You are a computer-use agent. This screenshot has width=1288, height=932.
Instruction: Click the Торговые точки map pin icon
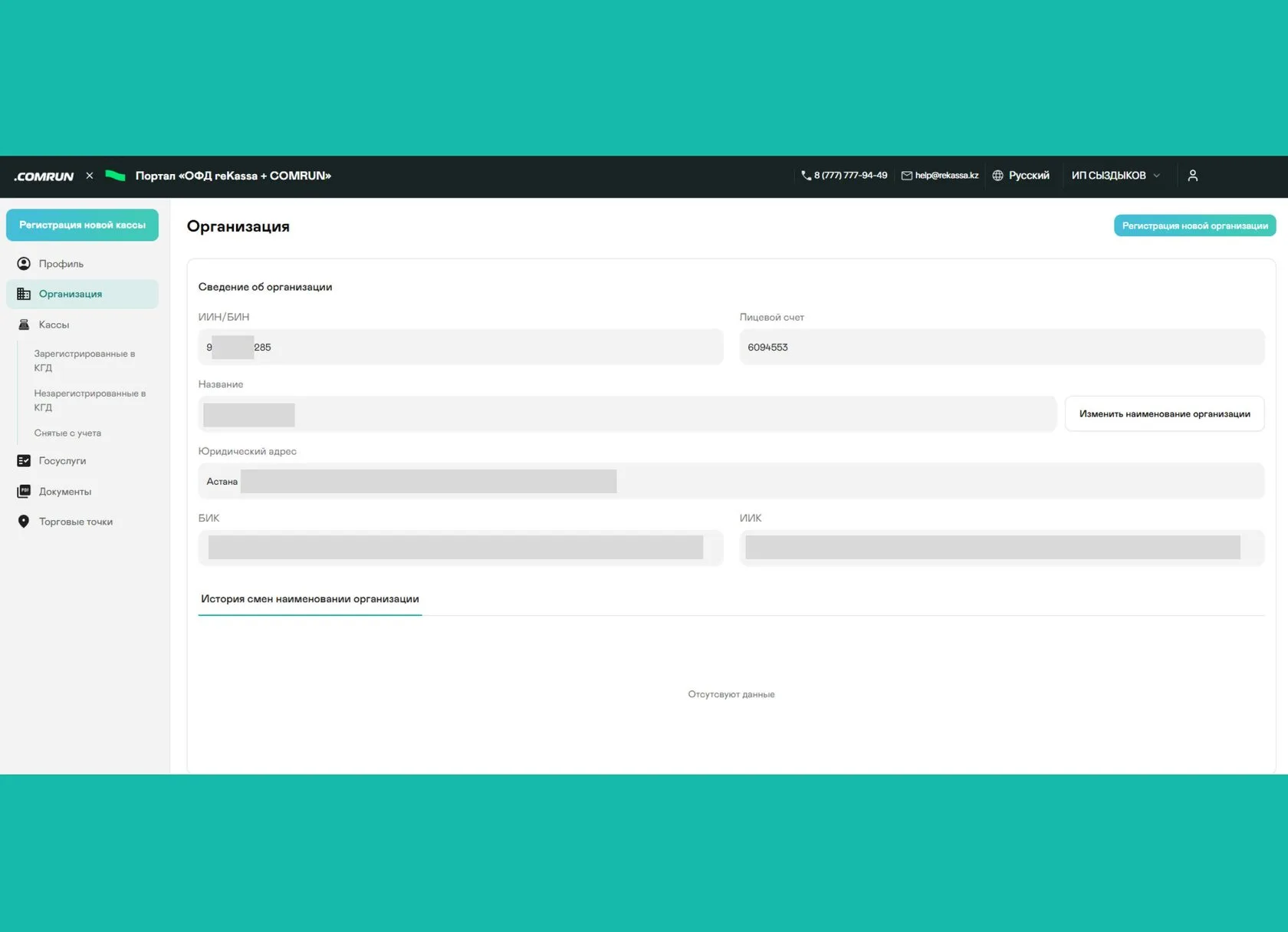pos(24,522)
